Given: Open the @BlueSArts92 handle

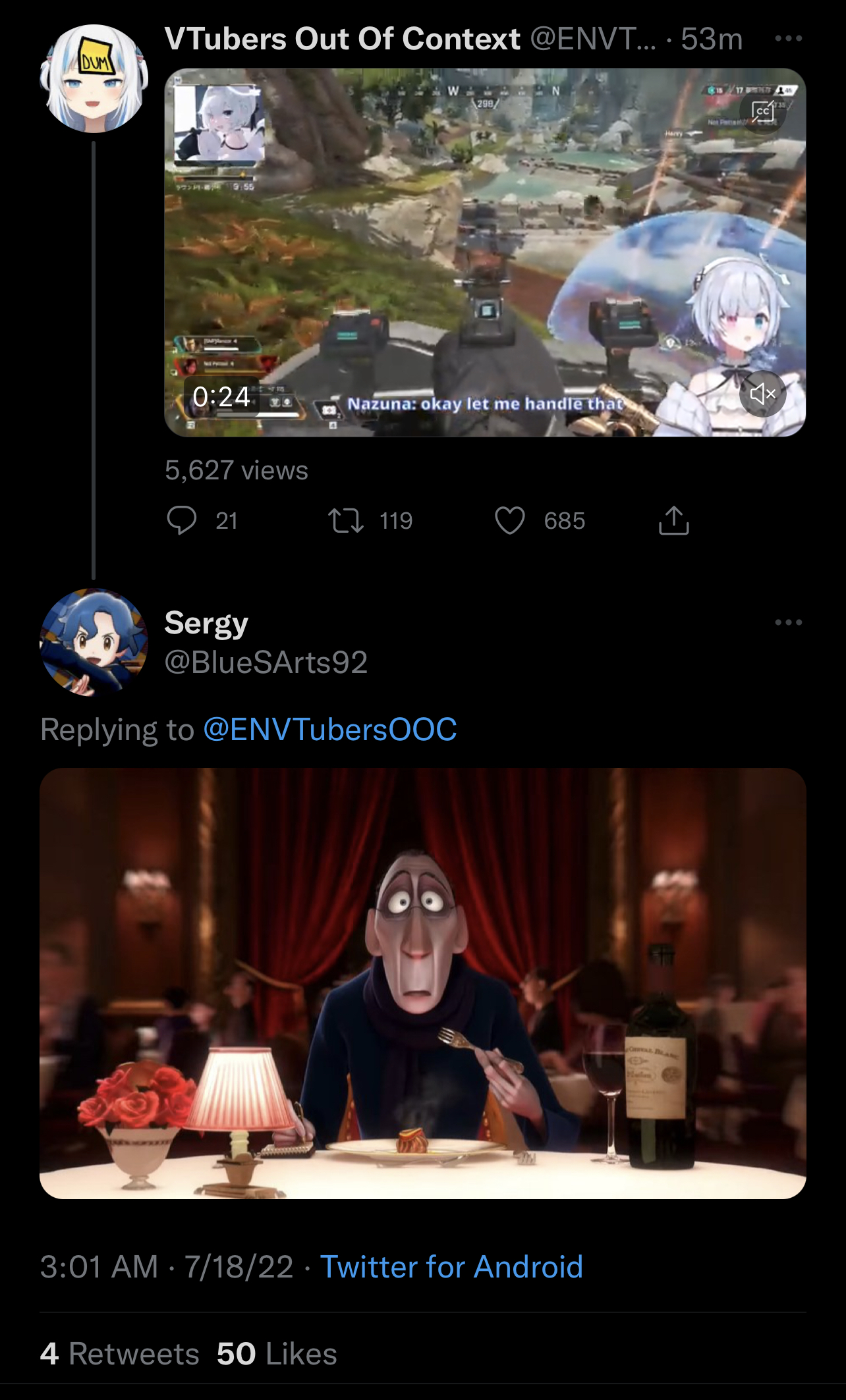Looking at the screenshot, I should coord(266,662).
